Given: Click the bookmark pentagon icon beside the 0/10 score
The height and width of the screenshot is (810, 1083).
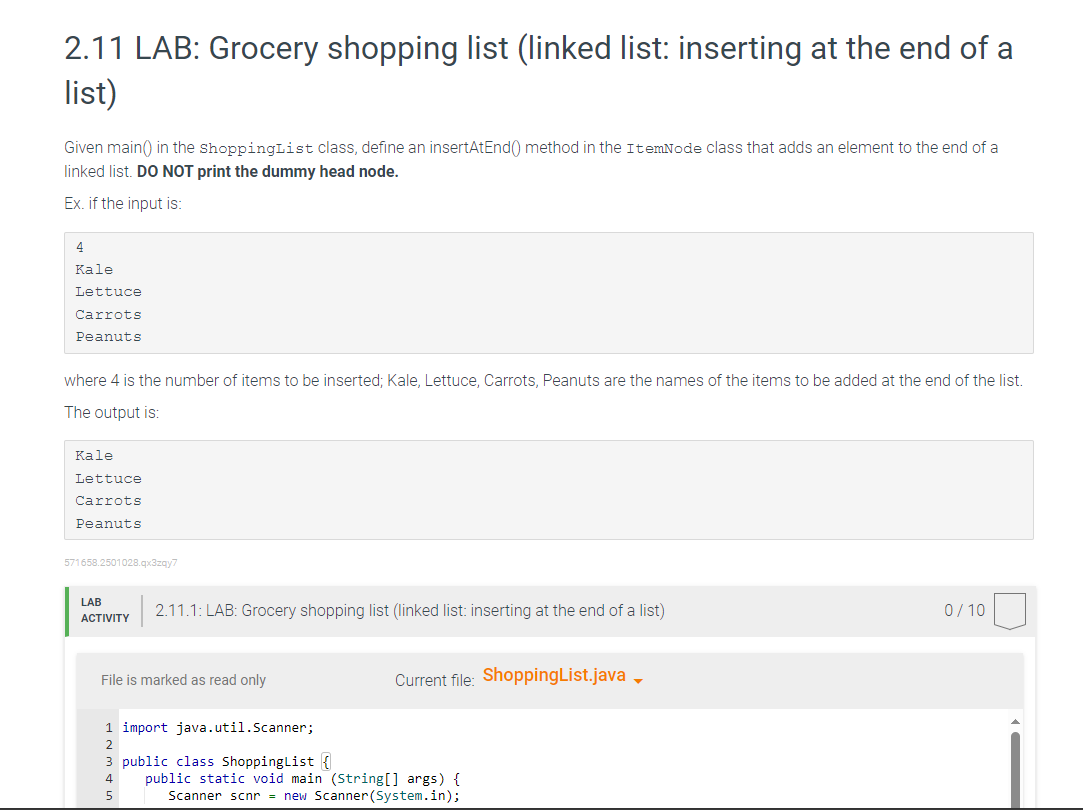Looking at the screenshot, I should 1010,610.
